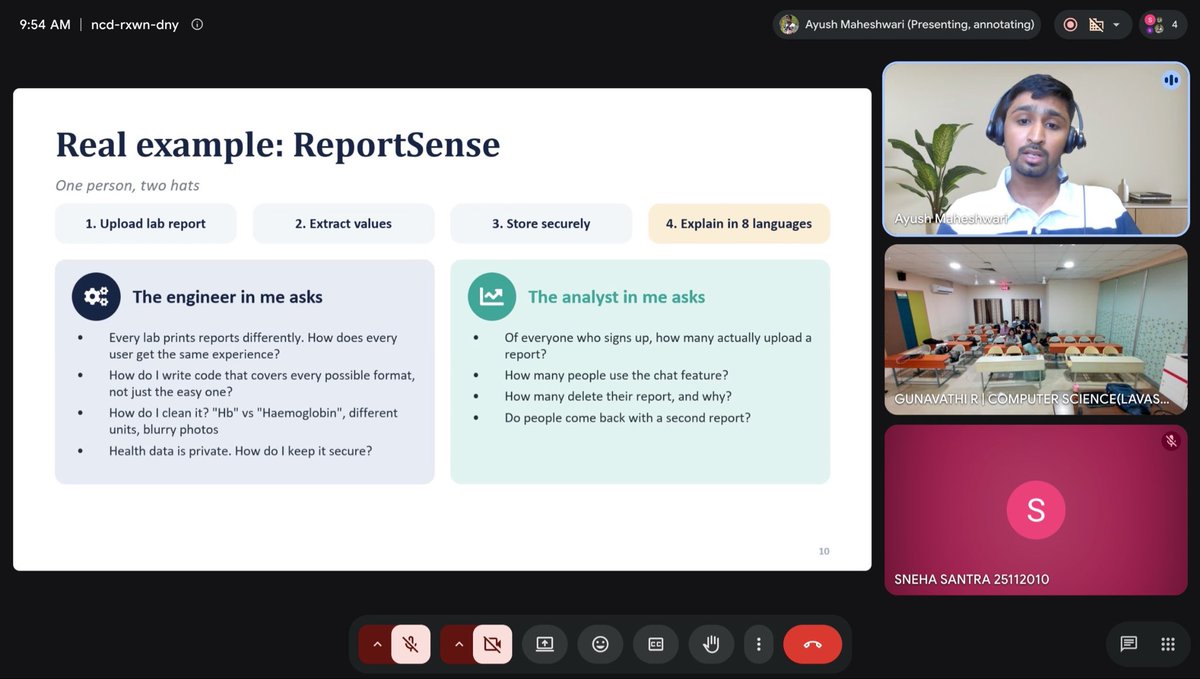Click the '1. Upload lab report' step
This screenshot has height=679, width=1200.
point(146,224)
